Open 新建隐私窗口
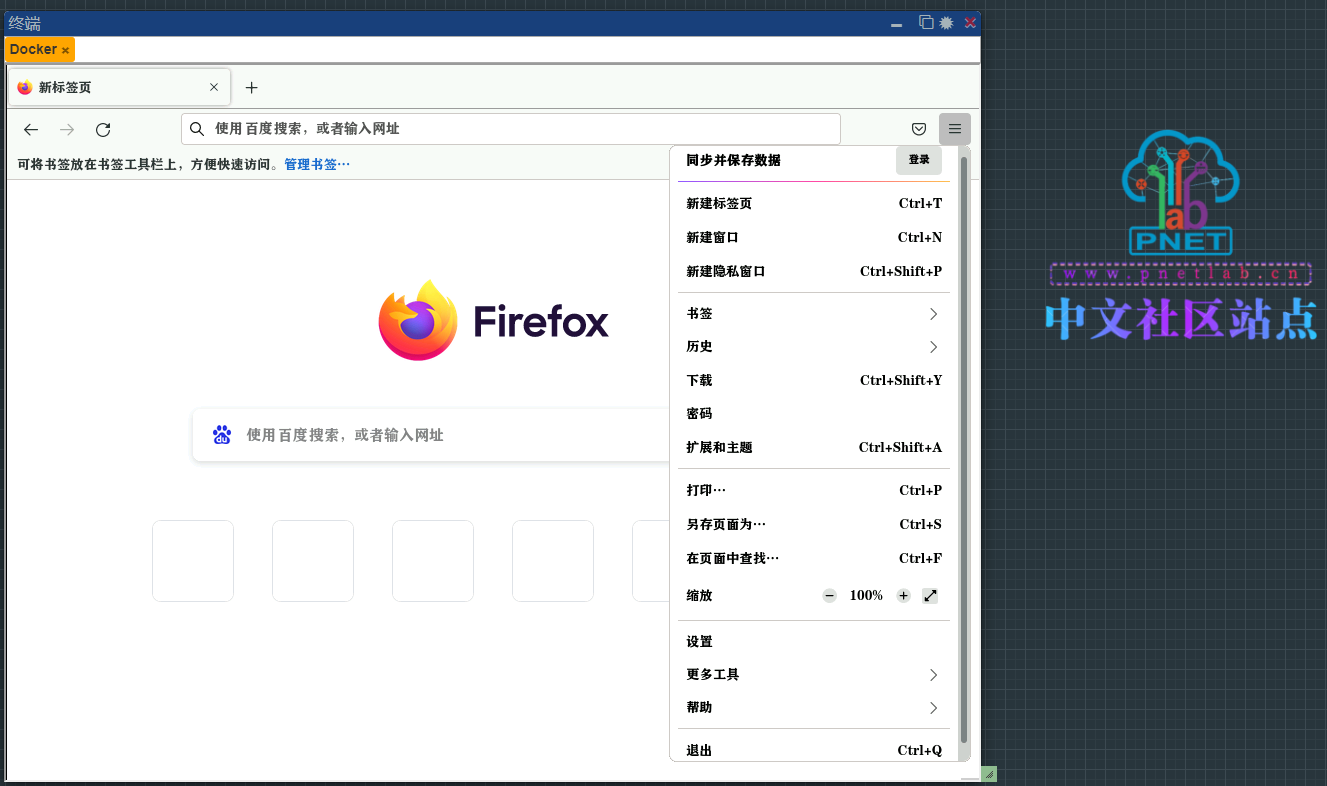The height and width of the screenshot is (786, 1327). click(x=814, y=272)
